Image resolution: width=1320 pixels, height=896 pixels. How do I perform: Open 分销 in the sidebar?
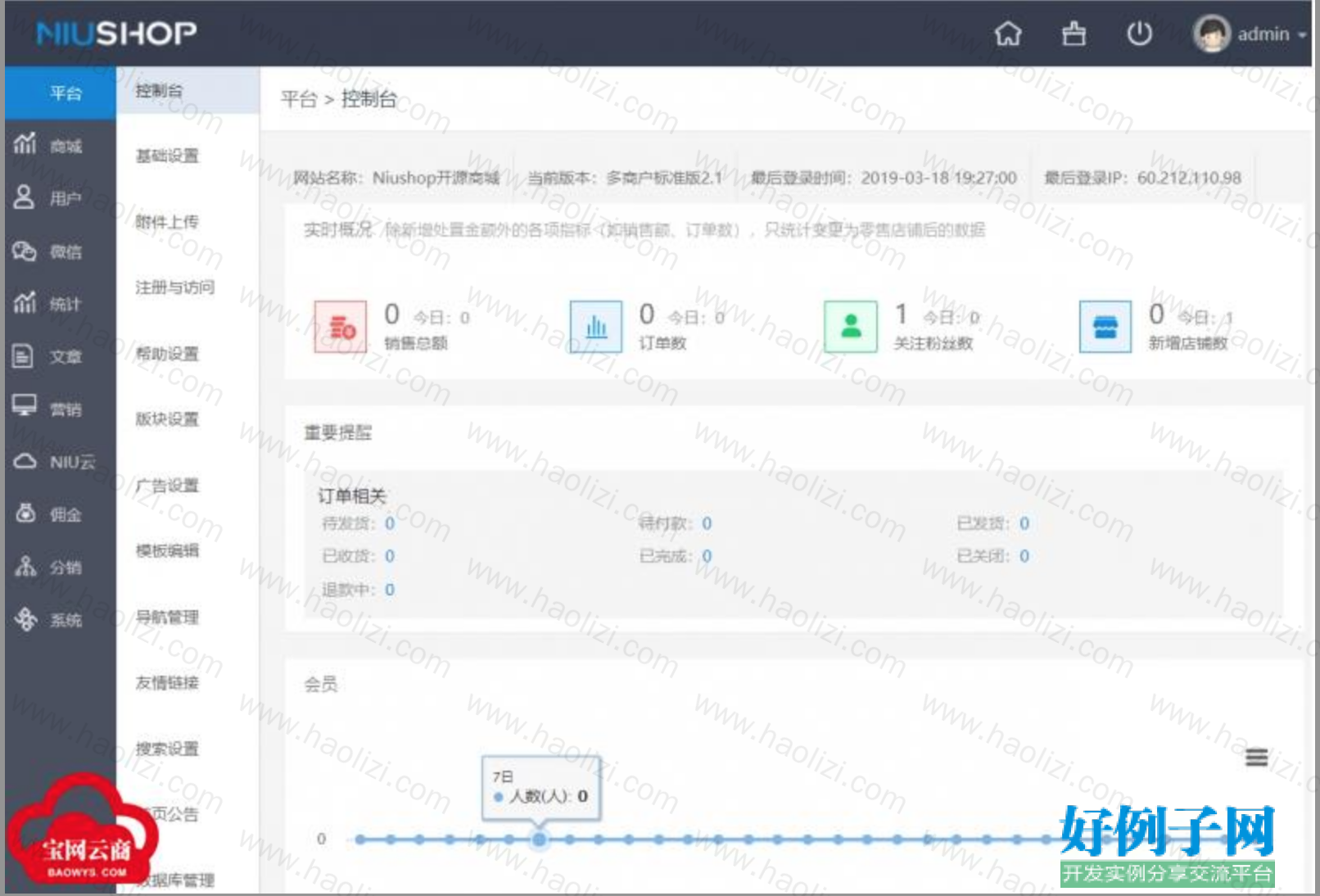click(x=60, y=567)
